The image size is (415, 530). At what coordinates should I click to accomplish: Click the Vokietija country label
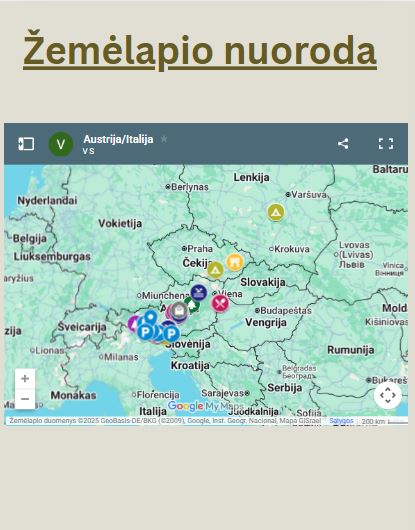(120, 223)
